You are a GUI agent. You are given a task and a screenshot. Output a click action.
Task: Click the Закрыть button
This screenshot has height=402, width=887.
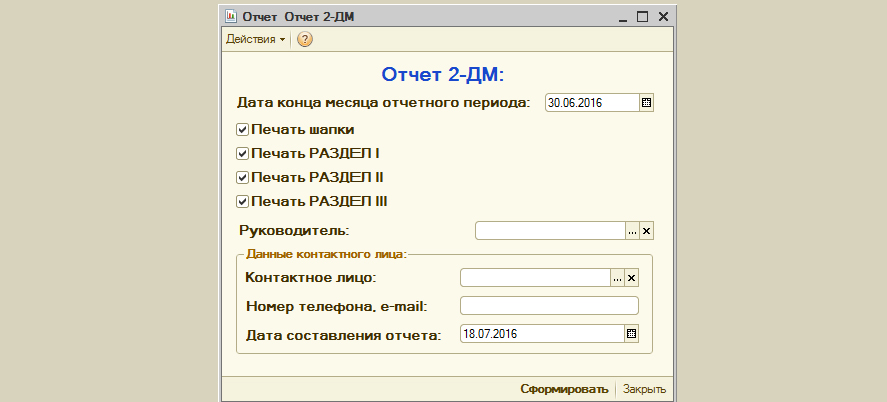(x=644, y=389)
